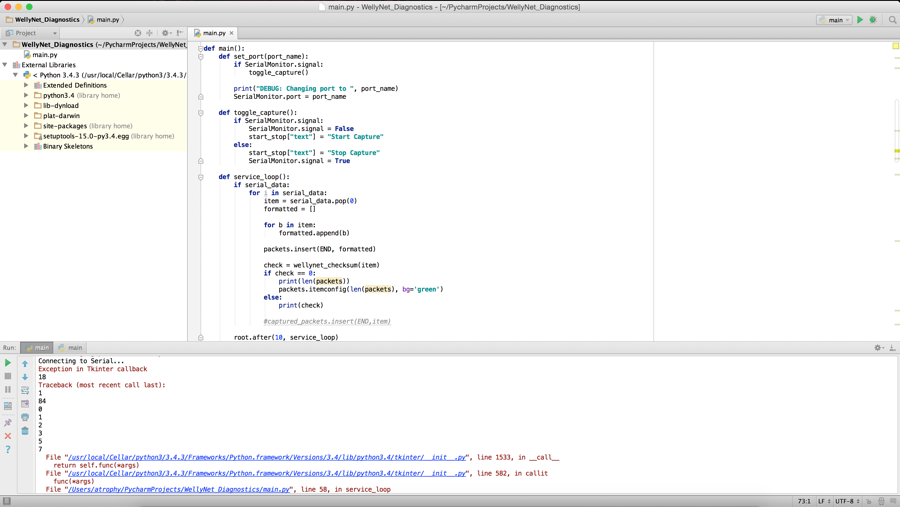Collapse the Python 3.4.3 interpreter node
Screen dimensions: 900x507
pos(15,75)
